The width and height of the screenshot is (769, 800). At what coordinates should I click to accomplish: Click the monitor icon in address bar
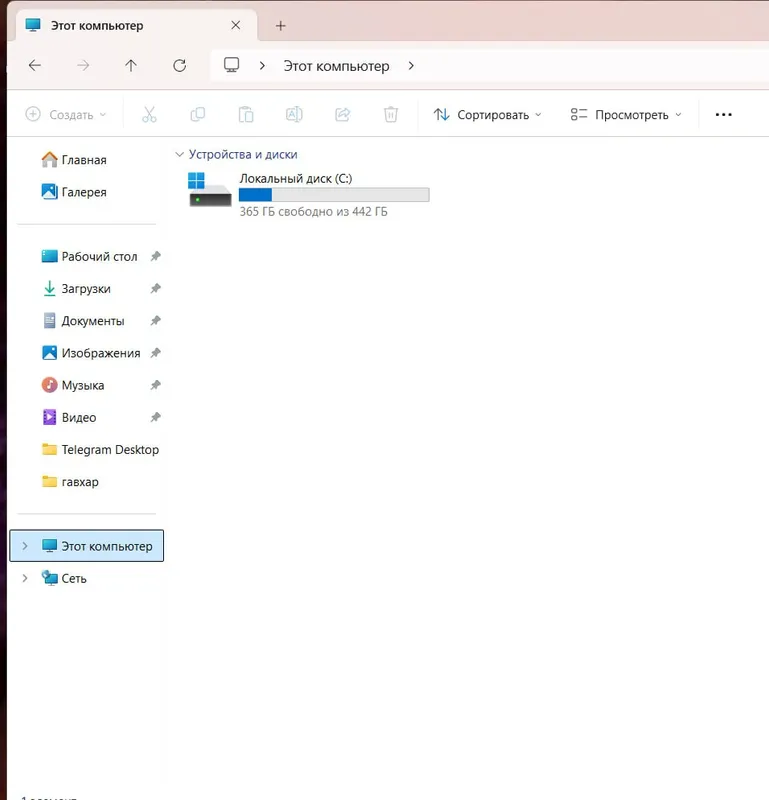pos(231,65)
